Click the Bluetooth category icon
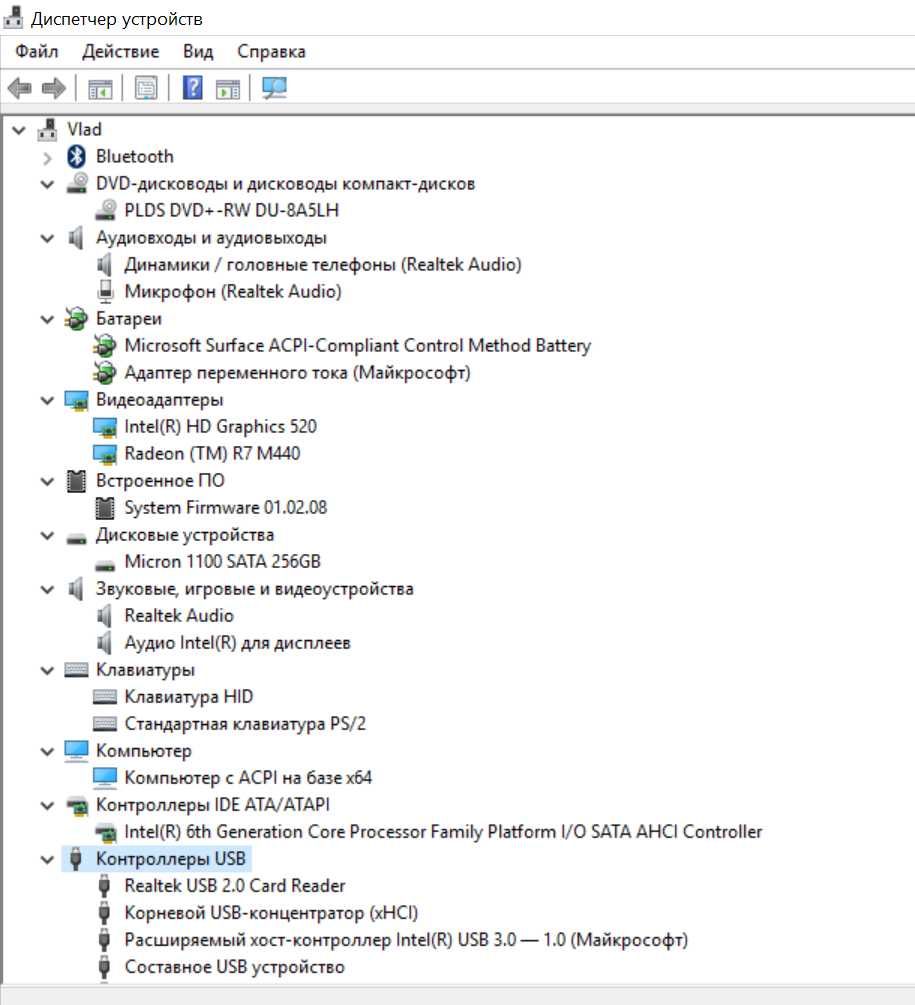This screenshot has width=915, height=1005. pyautogui.click(x=76, y=156)
